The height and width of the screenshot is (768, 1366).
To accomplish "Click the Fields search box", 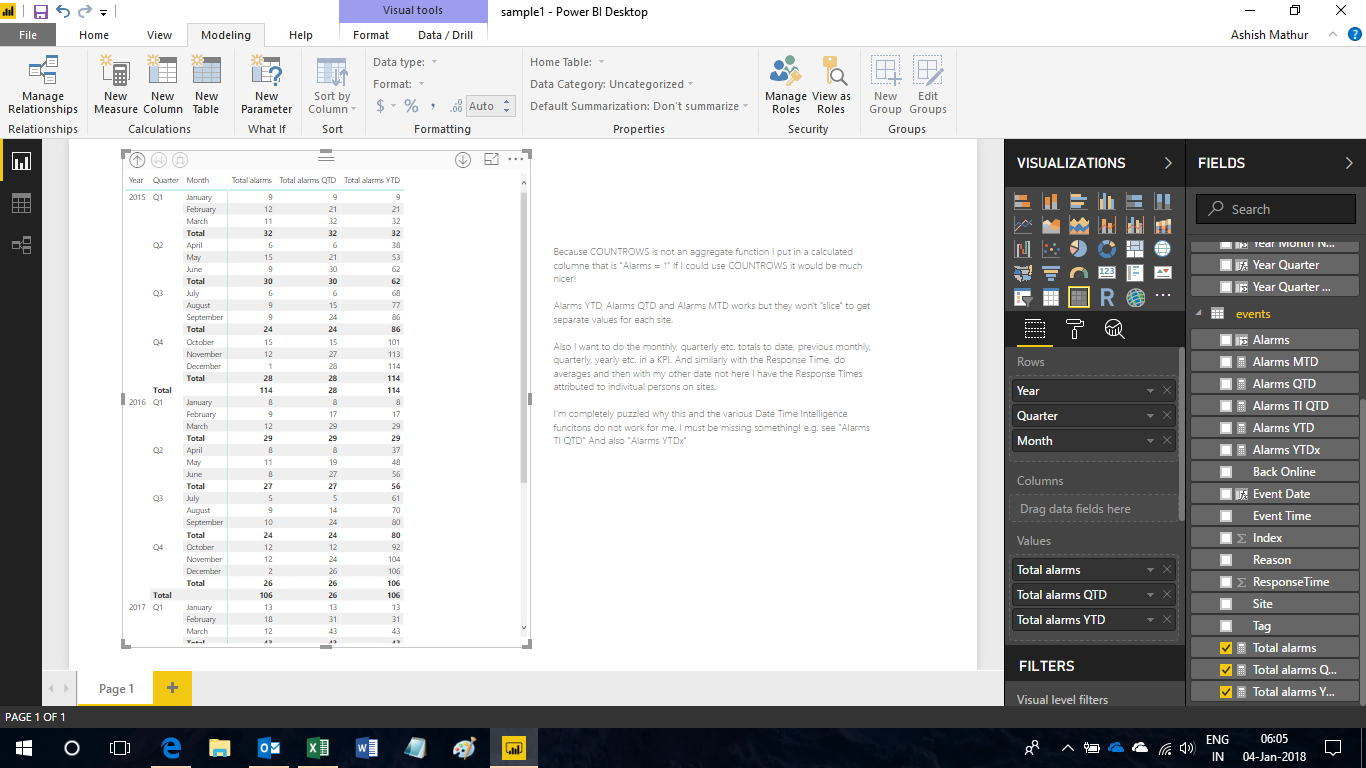I will pos(1276,209).
